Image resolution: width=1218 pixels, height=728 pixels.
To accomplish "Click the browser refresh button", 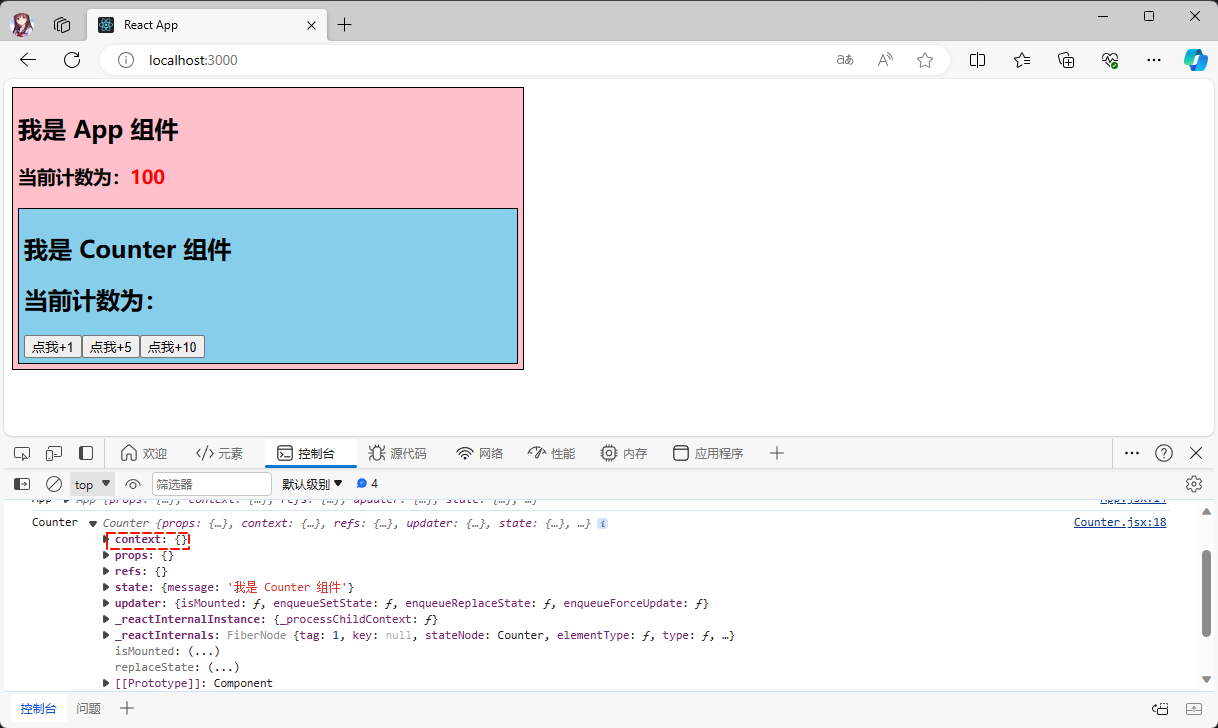I will coord(72,60).
